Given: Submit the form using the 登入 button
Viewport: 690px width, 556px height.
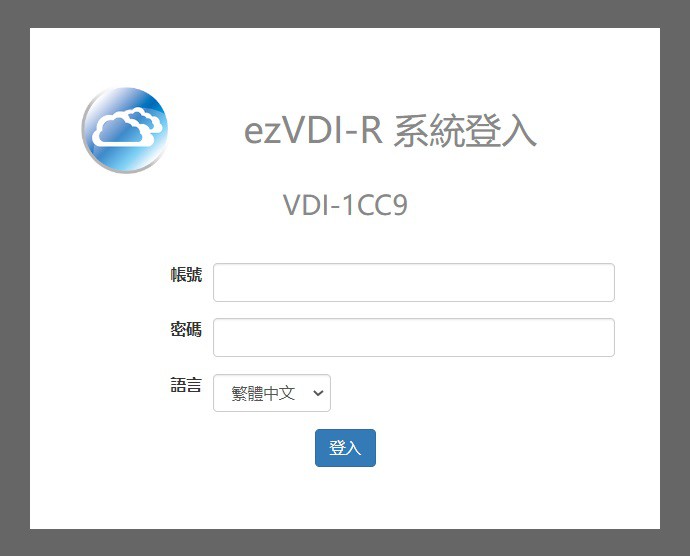Looking at the screenshot, I should (x=345, y=448).
